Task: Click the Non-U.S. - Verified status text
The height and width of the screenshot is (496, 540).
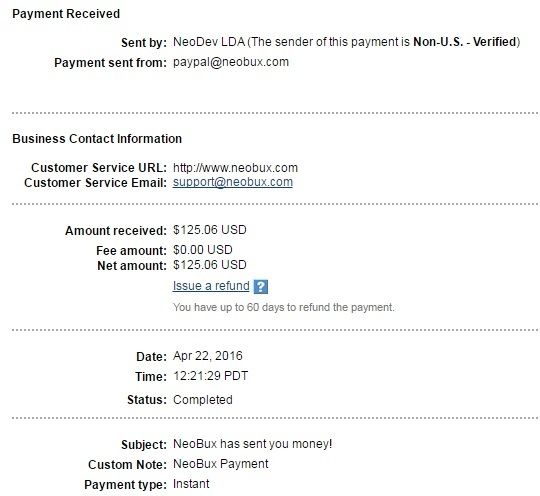Action: tap(465, 42)
